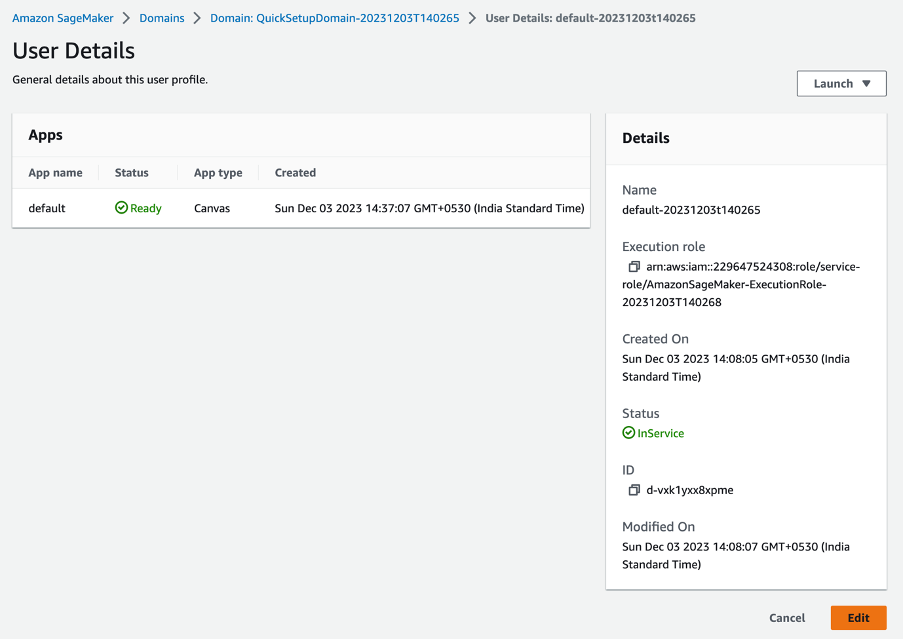904x640 pixels.
Task: Click the Ready status text
Action: 146,208
